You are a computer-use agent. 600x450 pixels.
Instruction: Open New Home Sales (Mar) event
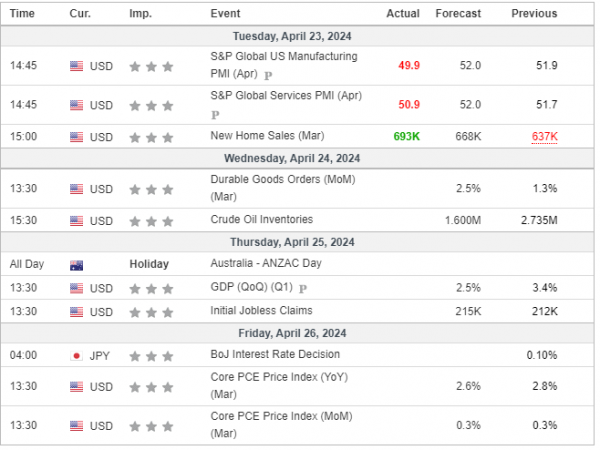tap(267, 135)
